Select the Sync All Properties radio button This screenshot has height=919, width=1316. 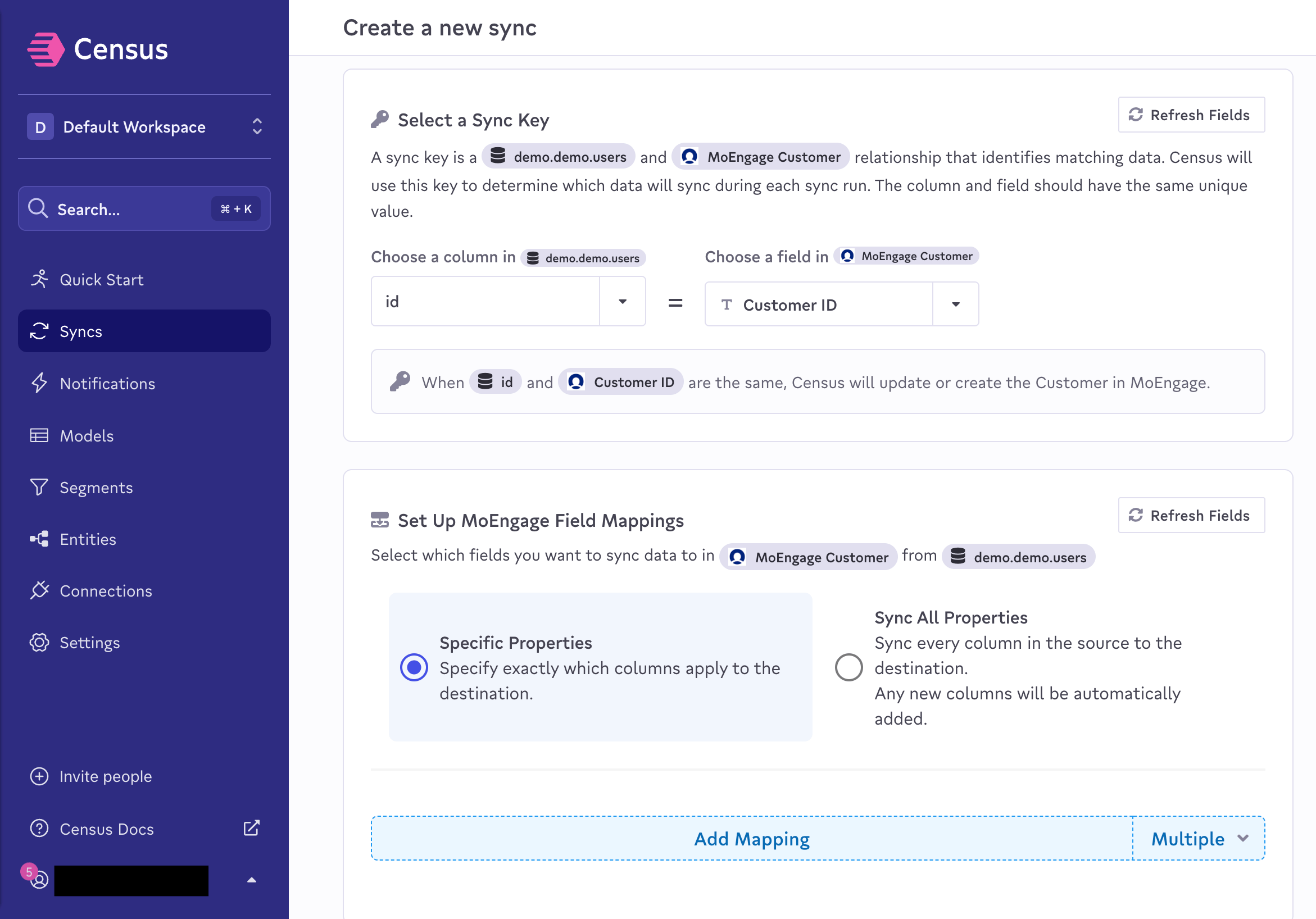click(x=848, y=667)
